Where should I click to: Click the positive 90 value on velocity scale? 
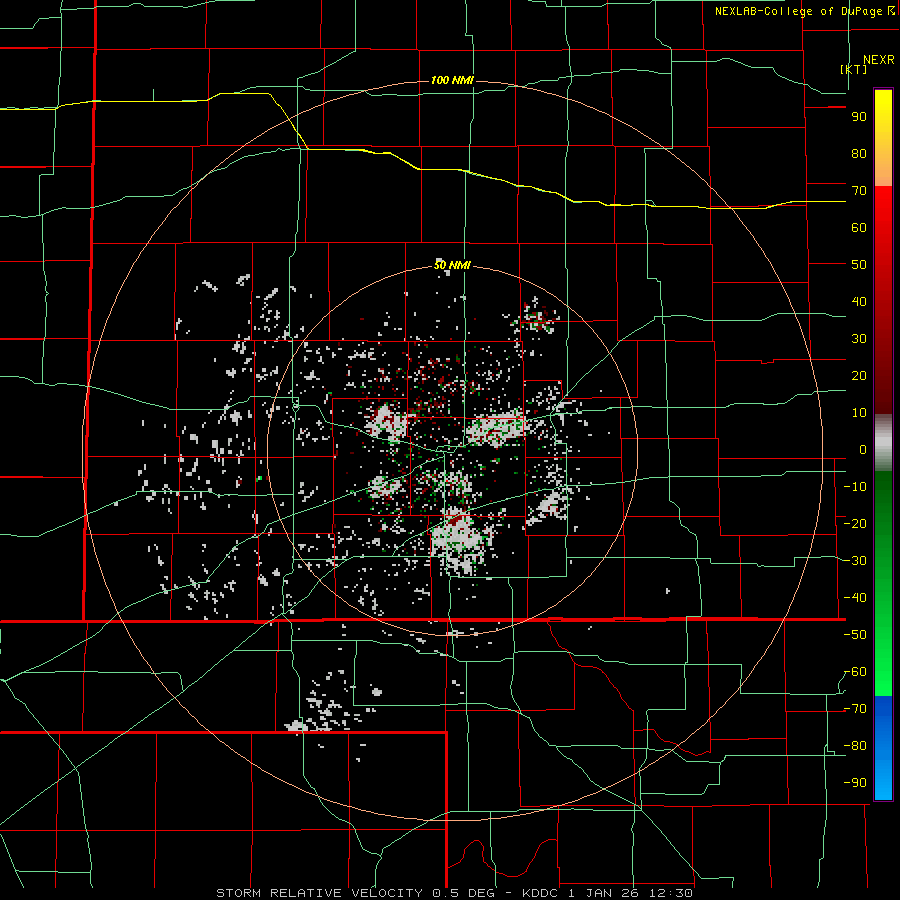pos(859,117)
